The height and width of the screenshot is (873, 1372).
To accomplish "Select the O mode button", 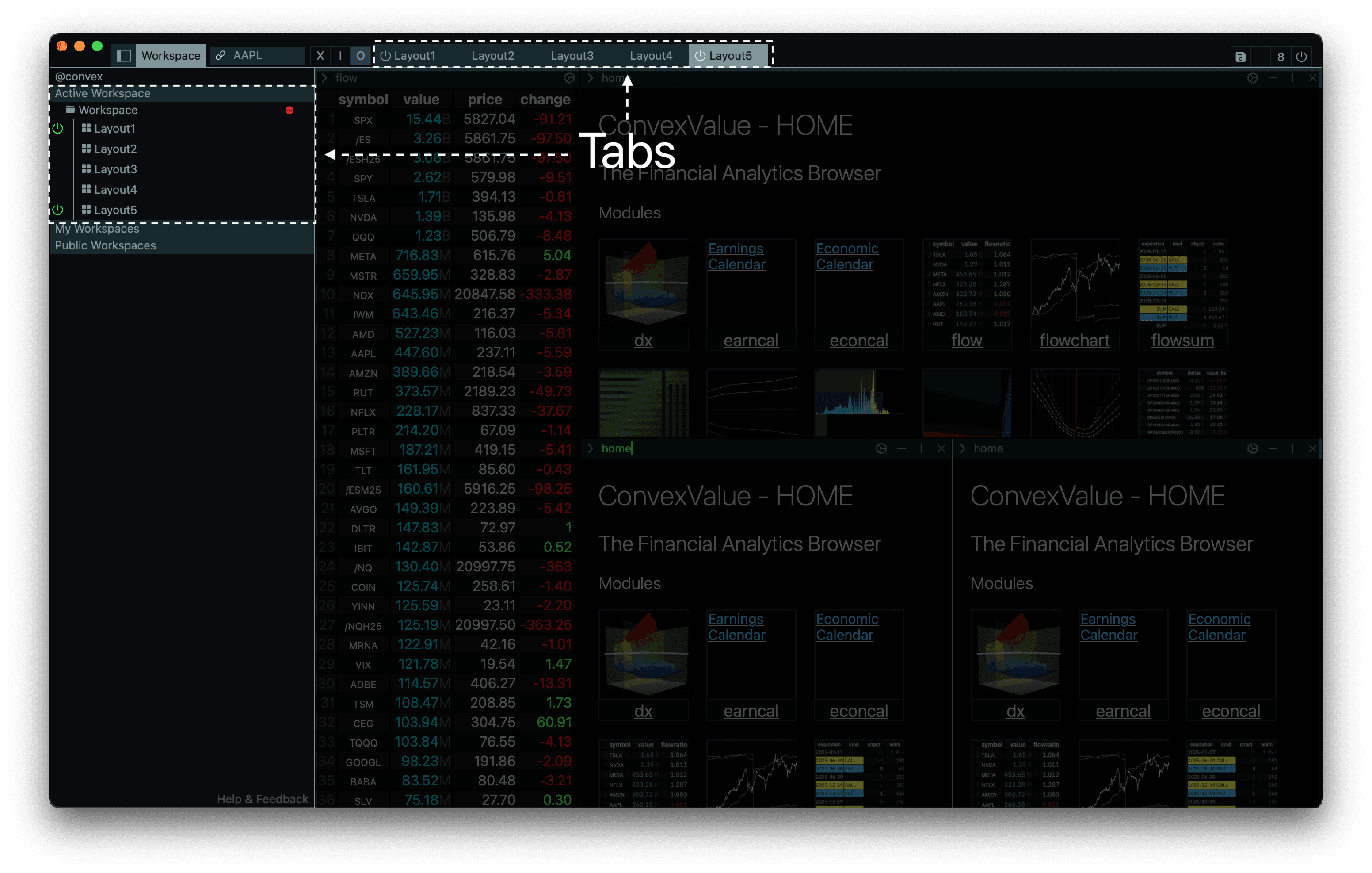I will coord(360,56).
